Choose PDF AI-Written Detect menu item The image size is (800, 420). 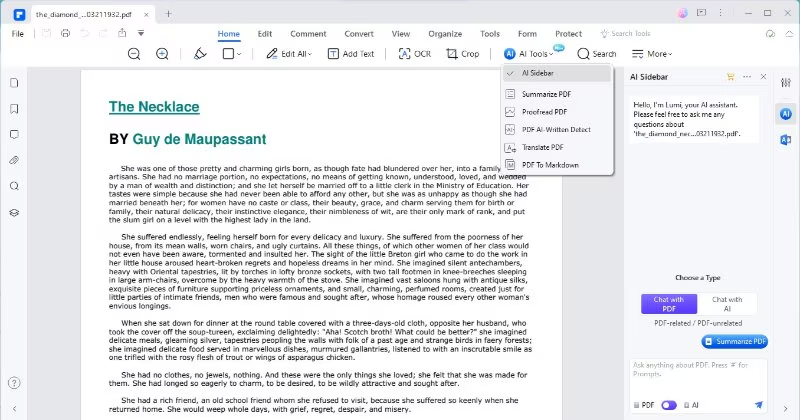(557, 130)
